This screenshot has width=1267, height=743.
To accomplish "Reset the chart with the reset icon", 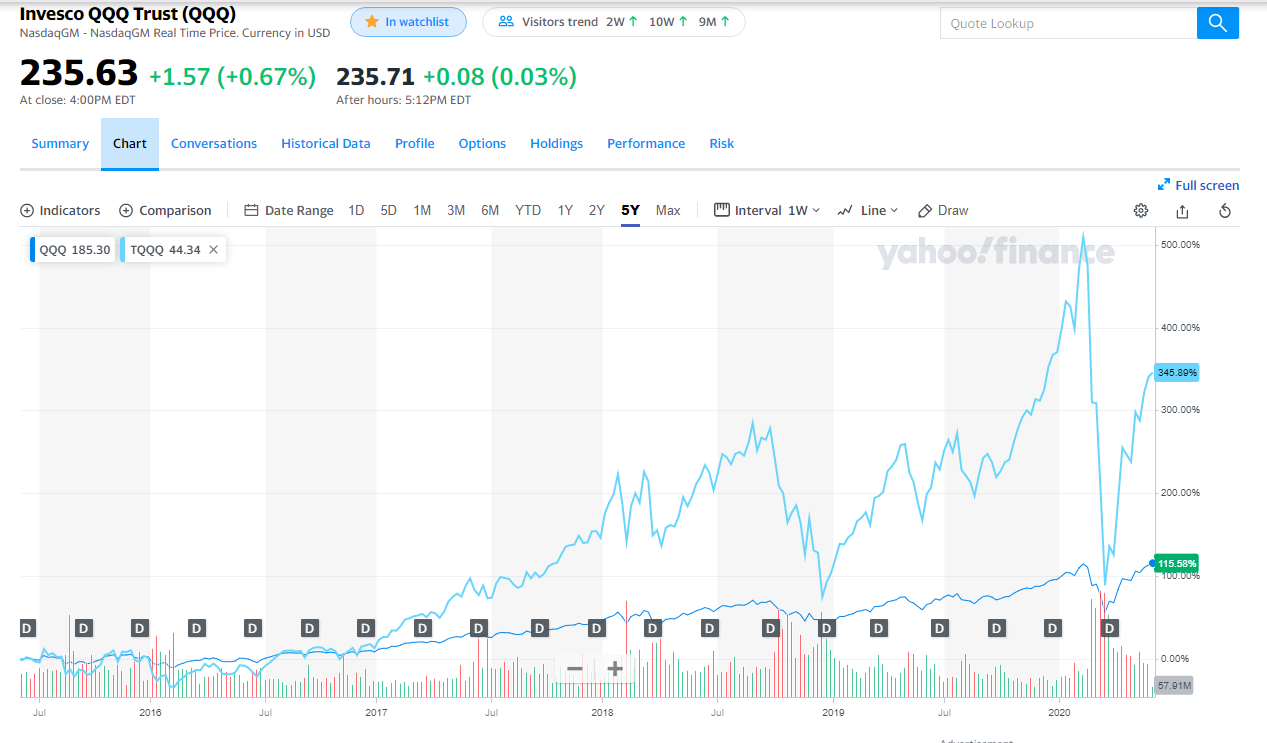I will [x=1225, y=211].
